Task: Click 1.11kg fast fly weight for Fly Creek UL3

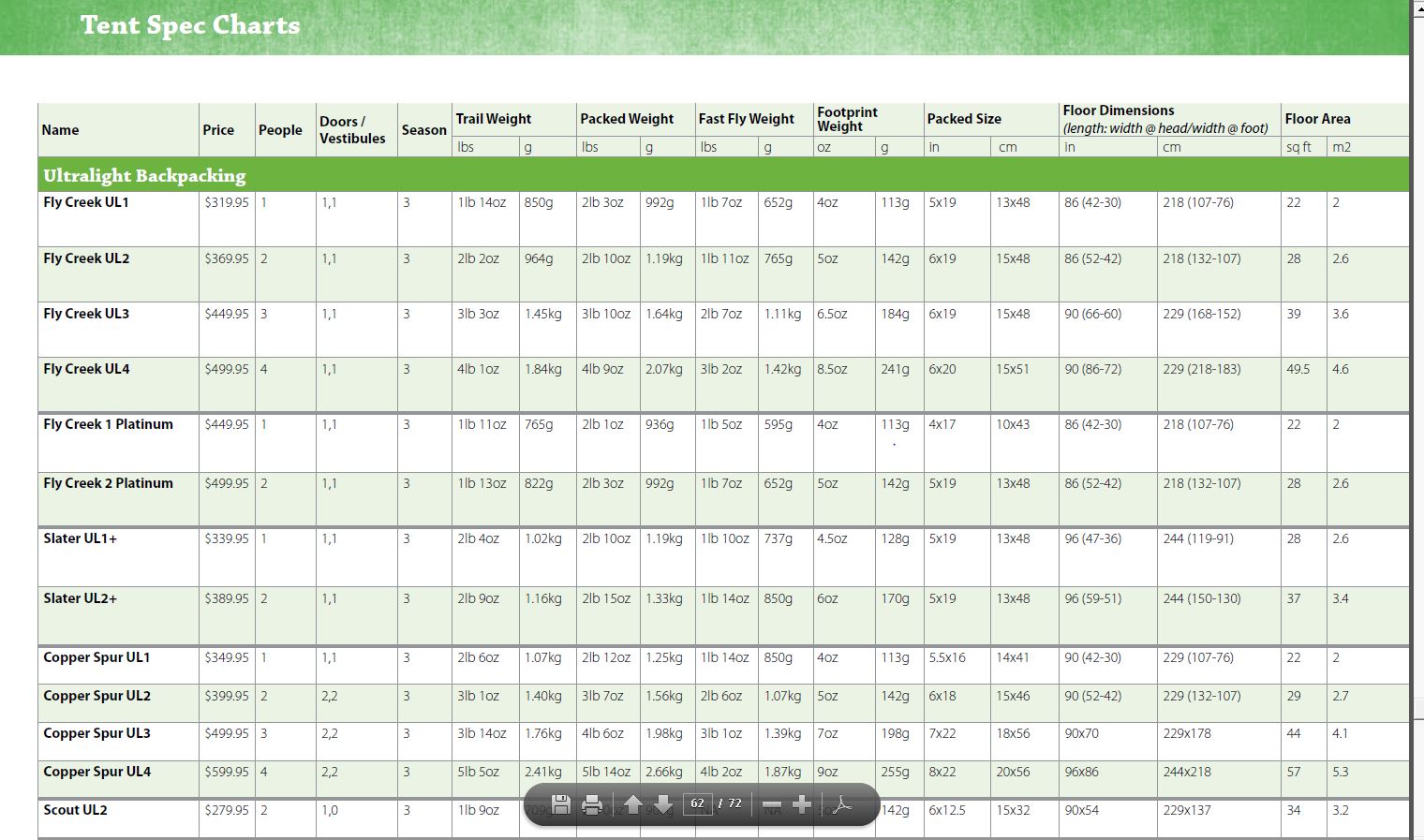Action: click(x=782, y=314)
